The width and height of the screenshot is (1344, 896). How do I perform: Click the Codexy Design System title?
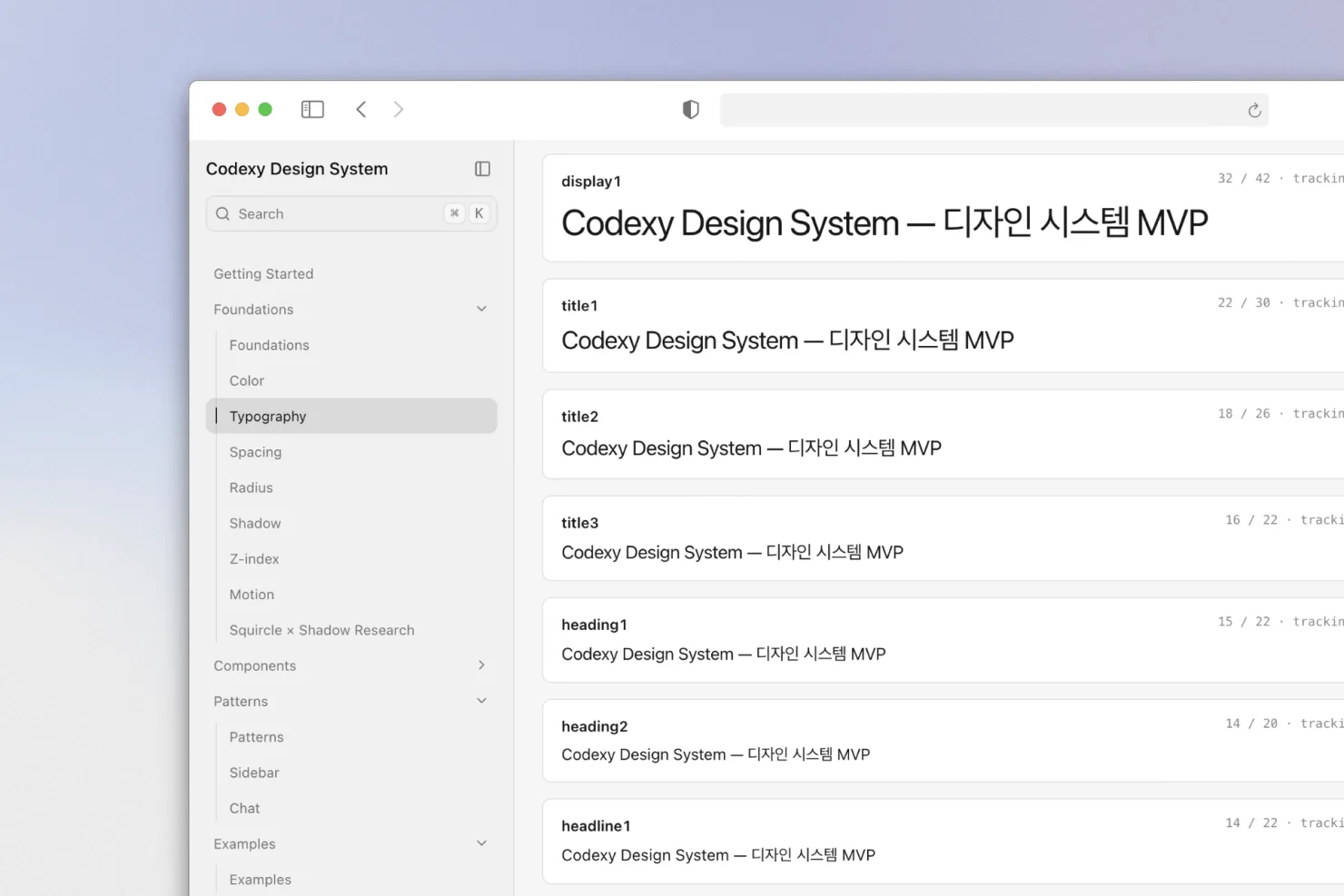coord(297,169)
